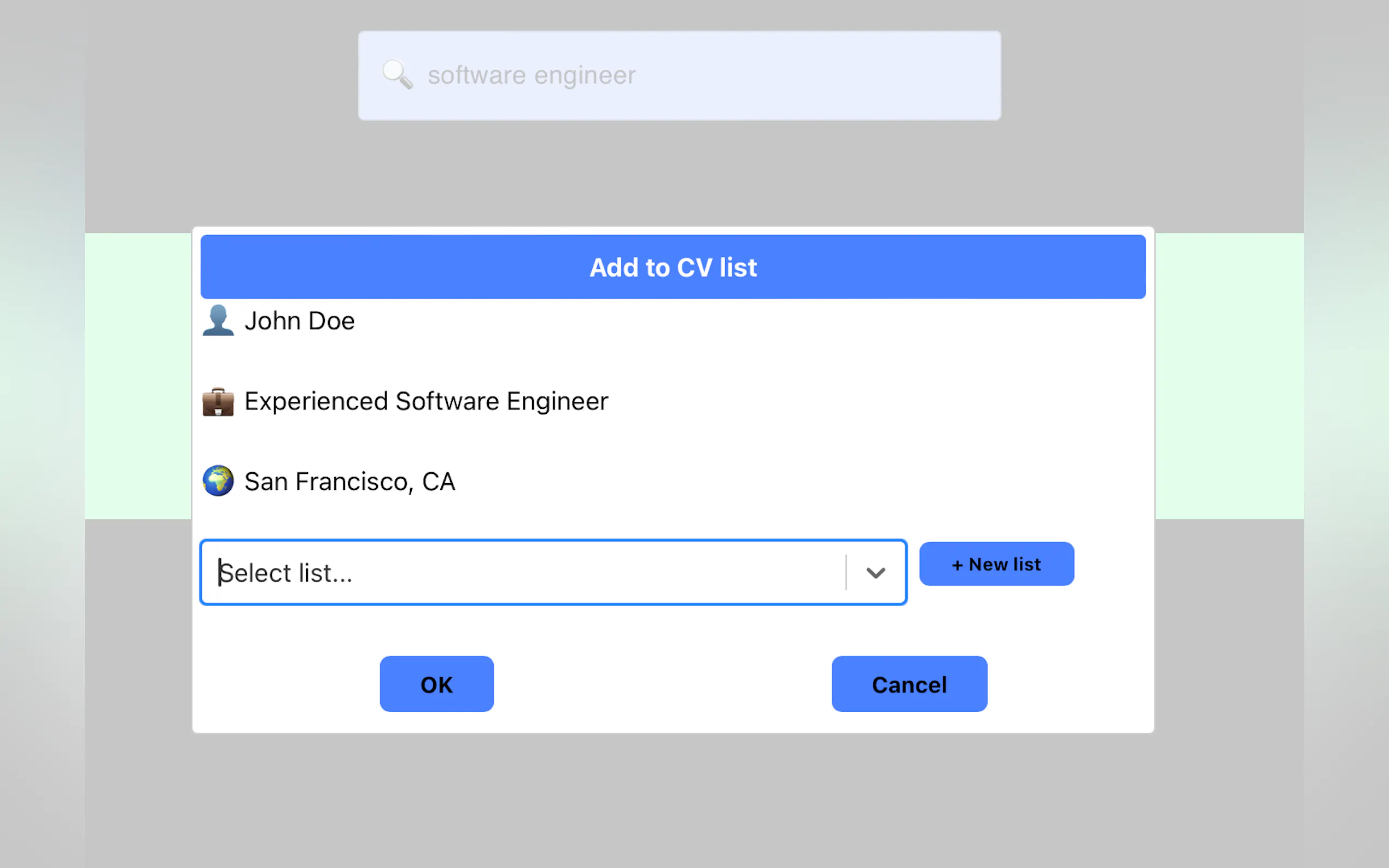
Task: Click 'Experienced Software Engineer' title text
Action: 426,401
